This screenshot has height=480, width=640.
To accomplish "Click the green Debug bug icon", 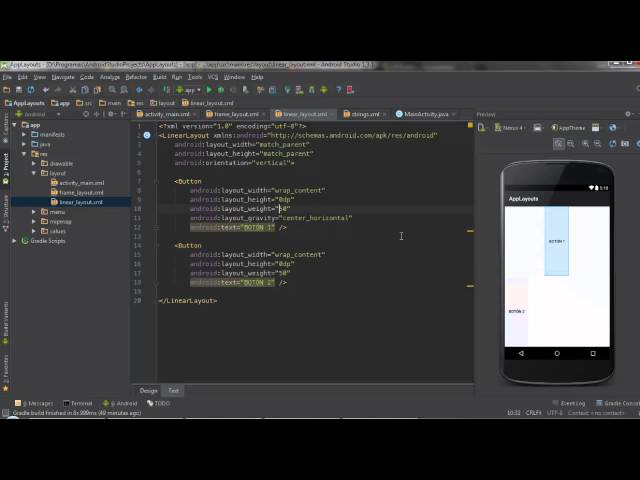I will [x=221, y=90].
